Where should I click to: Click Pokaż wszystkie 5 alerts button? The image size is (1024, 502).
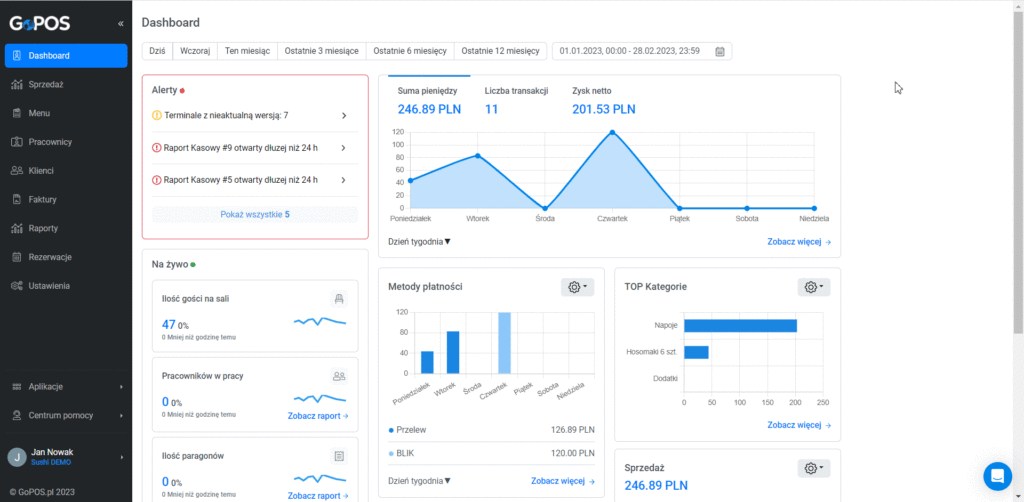point(255,214)
